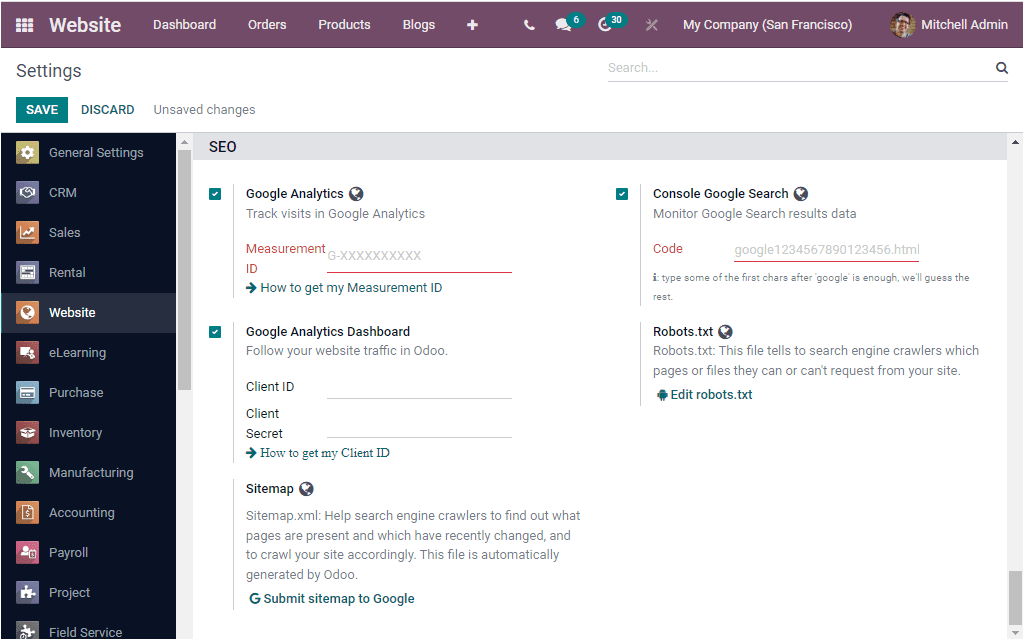Open the apps menu grid
The height and width of the screenshot is (640, 1024).
point(23,24)
